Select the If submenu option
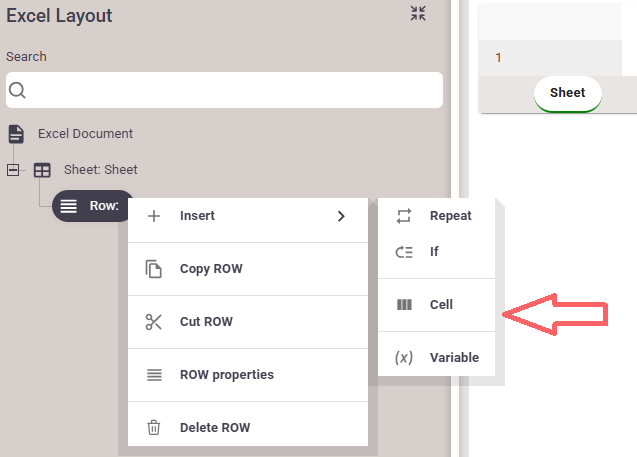The height and width of the screenshot is (457, 637). tap(434, 252)
